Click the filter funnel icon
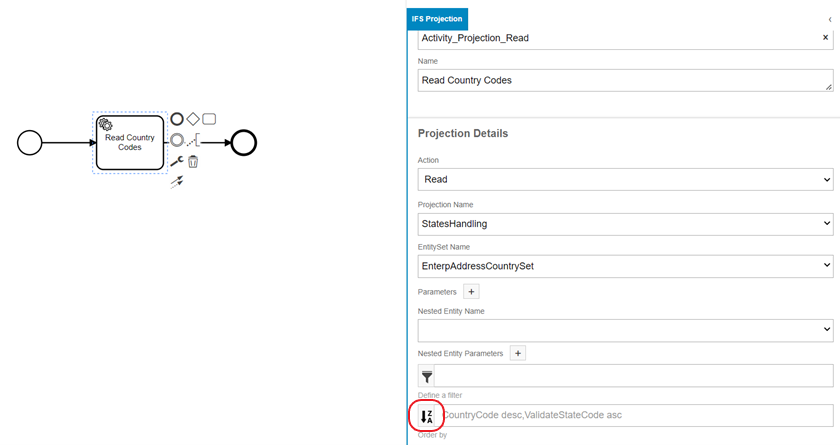This screenshot has height=445, width=840. tap(426, 376)
